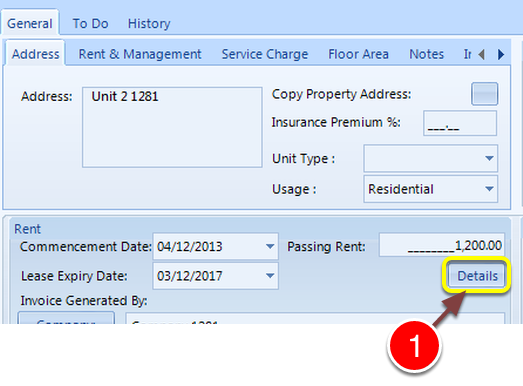Open the To Do tab
This screenshot has height=386, width=523.
tap(90, 23)
